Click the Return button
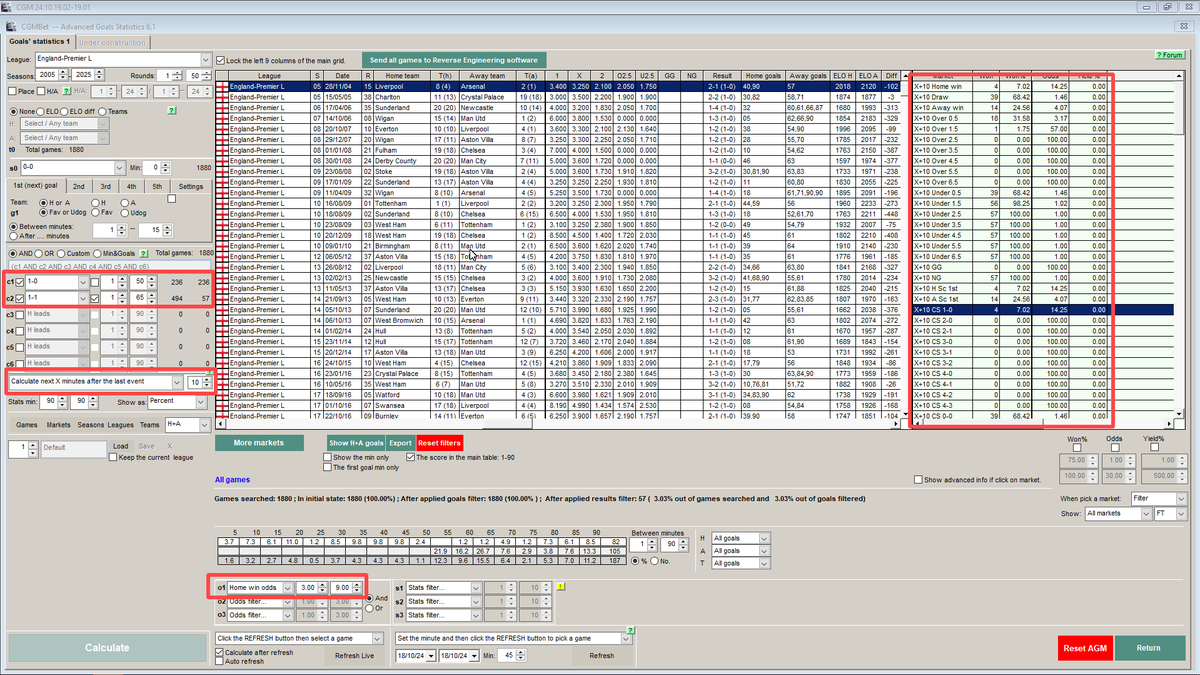The height and width of the screenshot is (675, 1200). [1149, 648]
